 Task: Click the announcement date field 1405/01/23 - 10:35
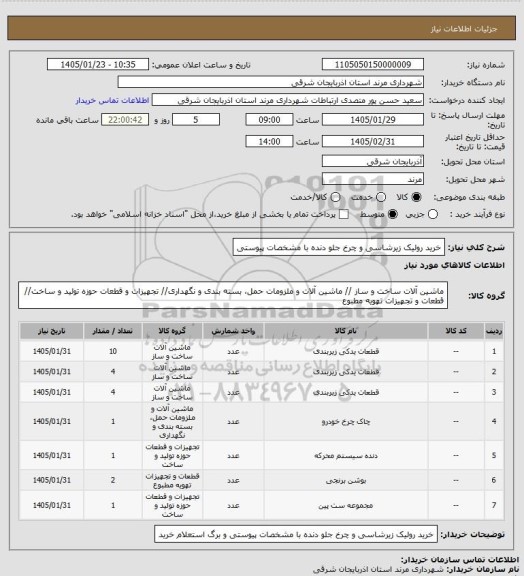98,64
